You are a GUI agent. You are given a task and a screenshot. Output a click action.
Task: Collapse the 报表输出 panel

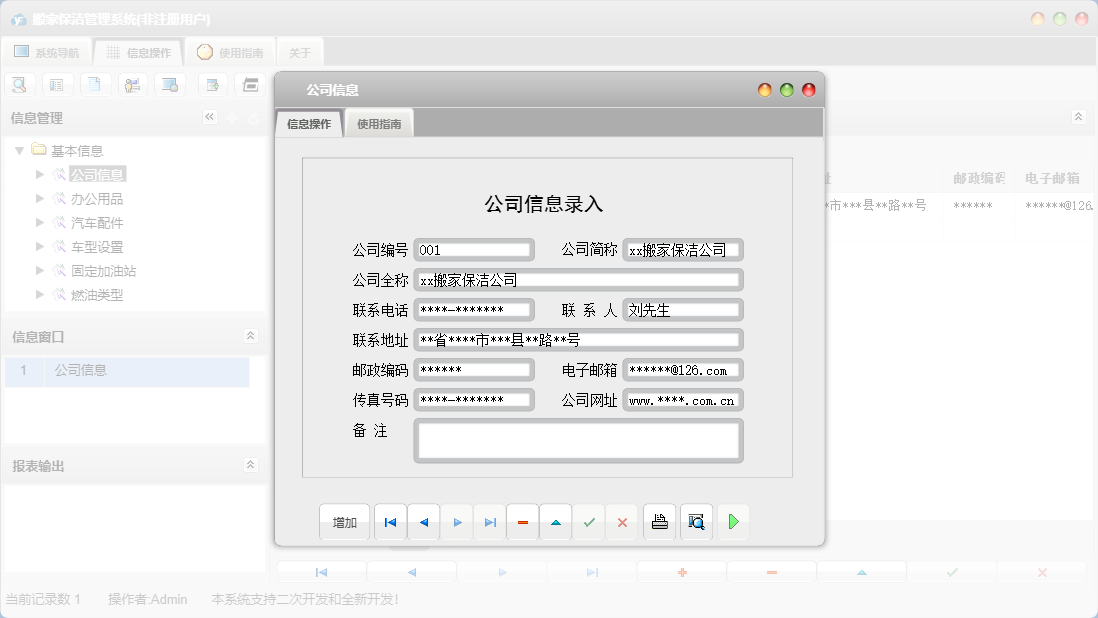pyautogui.click(x=250, y=464)
